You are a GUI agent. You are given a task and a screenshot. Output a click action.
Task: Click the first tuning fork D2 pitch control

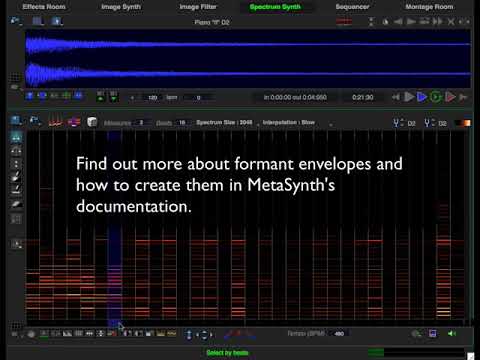(404, 123)
